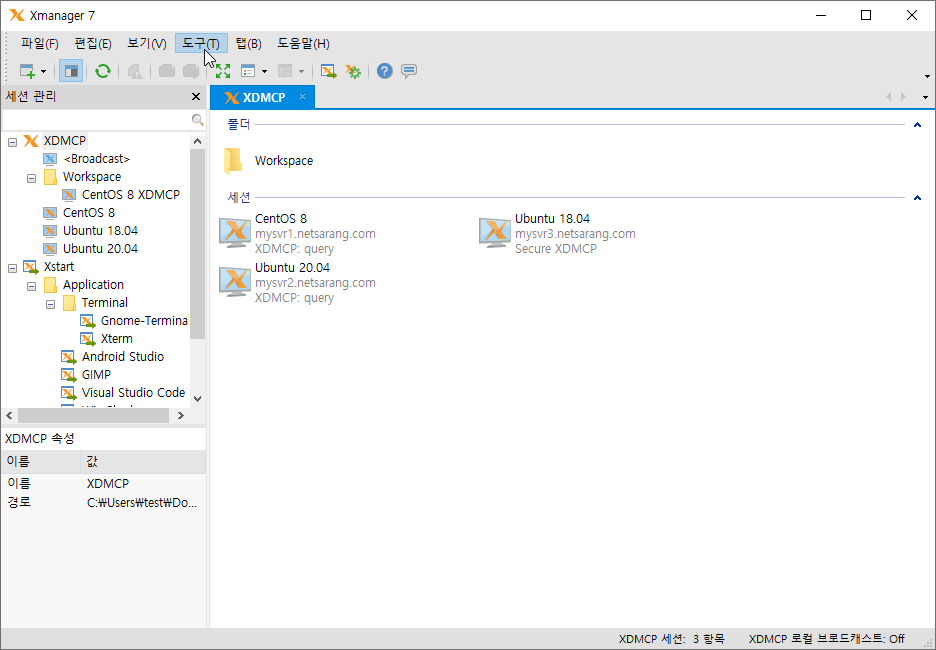The height and width of the screenshot is (650, 936).
Task: Select Xterm in session tree
Action: 116,338
